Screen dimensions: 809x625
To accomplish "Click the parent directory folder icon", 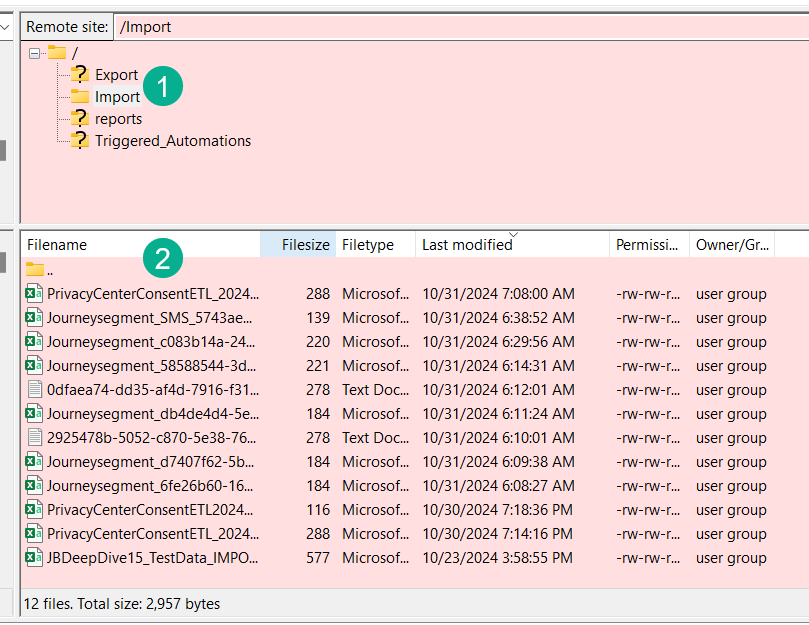I will pos(35,270).
